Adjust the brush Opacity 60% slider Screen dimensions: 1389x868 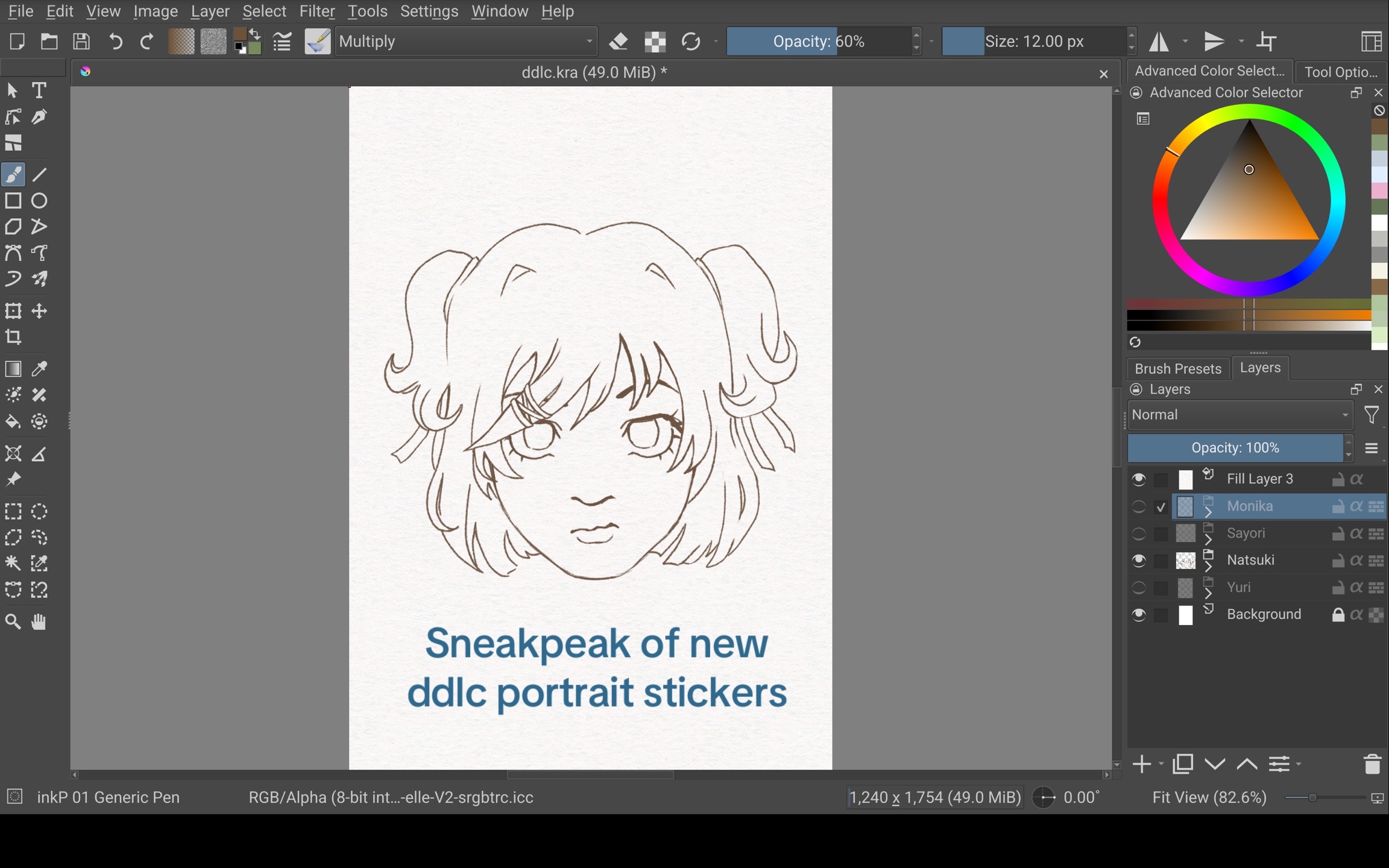tap(819, 42)
